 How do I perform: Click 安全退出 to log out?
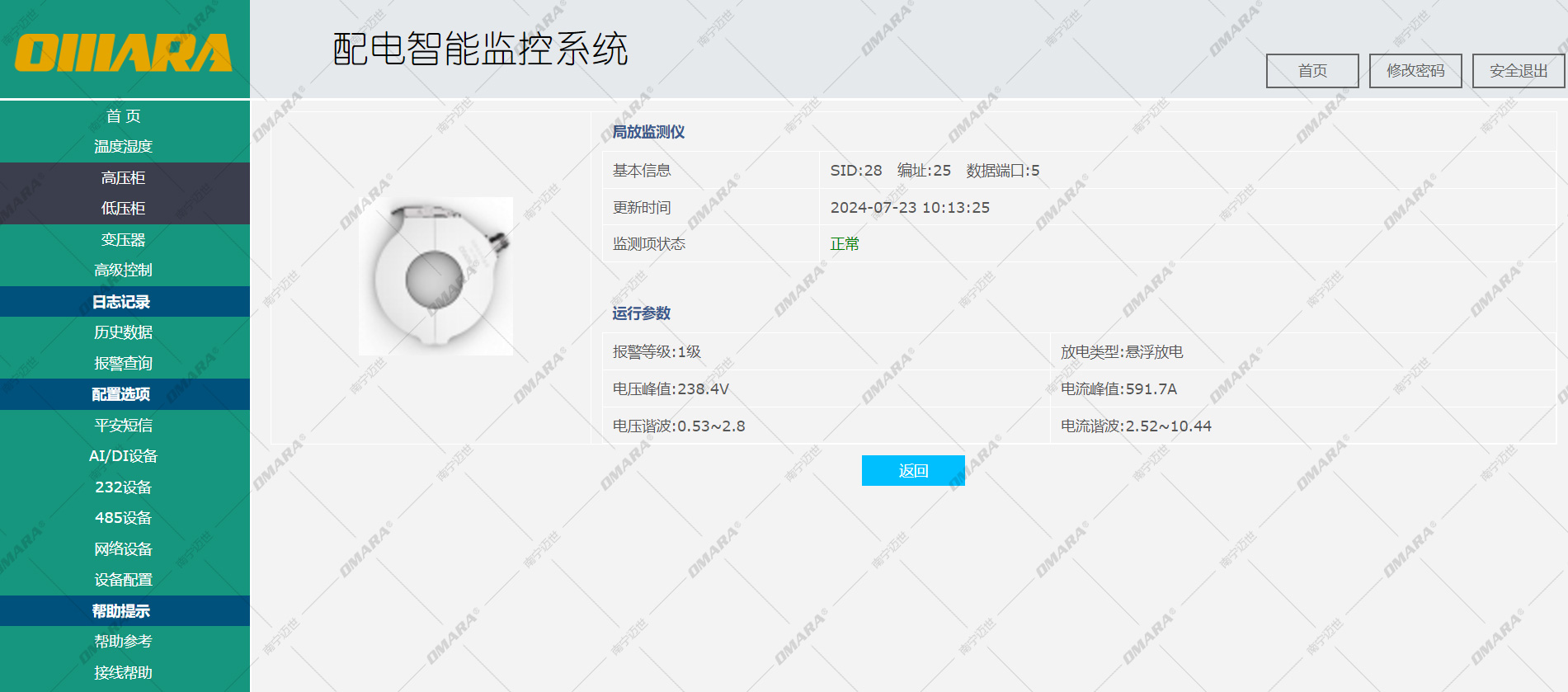tap(1518, 71)
